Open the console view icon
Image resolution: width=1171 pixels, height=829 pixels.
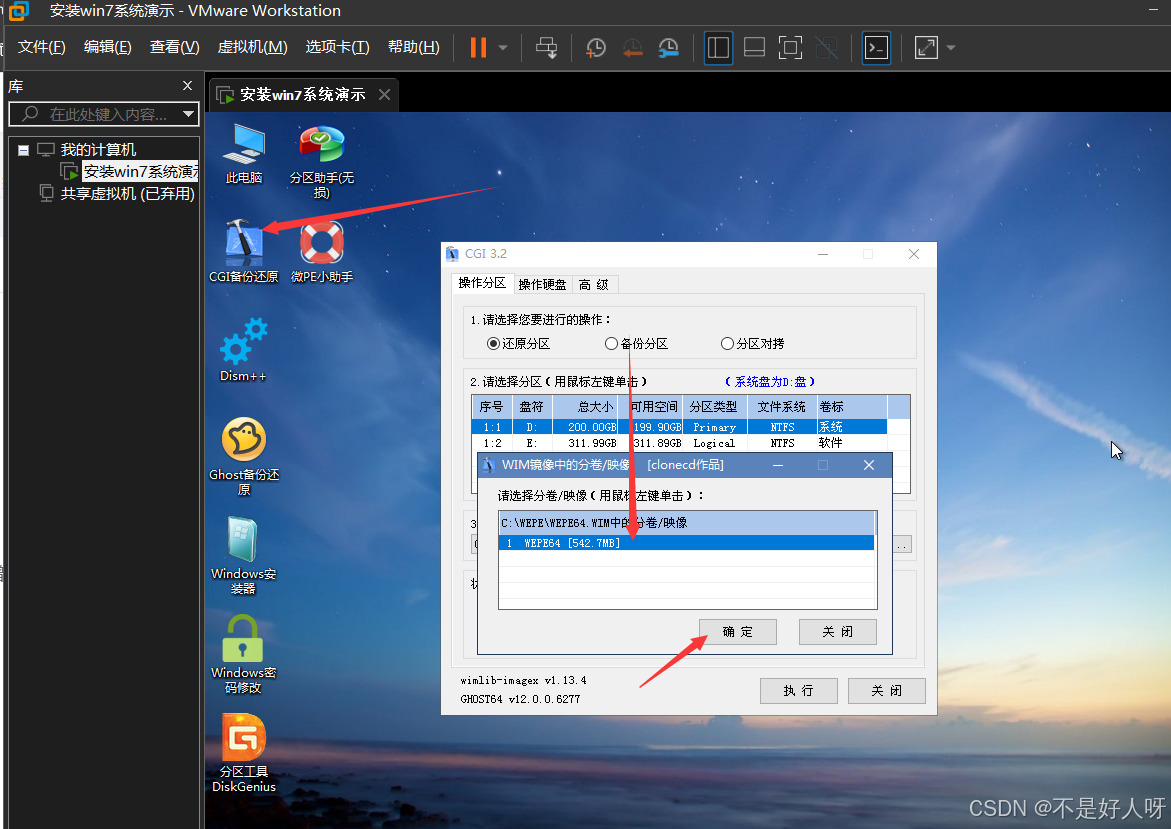(876, 48)
